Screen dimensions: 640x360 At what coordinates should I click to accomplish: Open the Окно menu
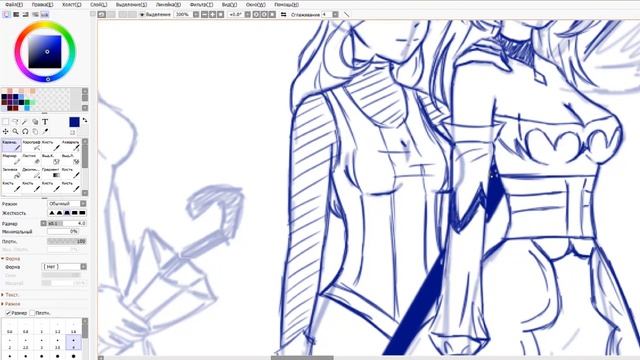coord(256,4)
